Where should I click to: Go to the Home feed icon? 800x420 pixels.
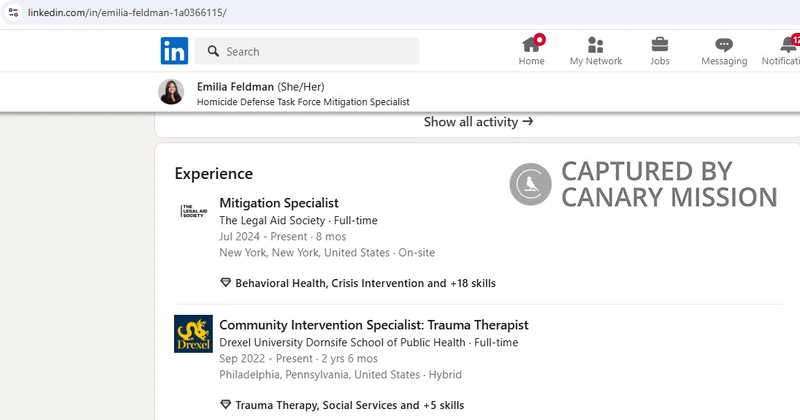point(531,44)
